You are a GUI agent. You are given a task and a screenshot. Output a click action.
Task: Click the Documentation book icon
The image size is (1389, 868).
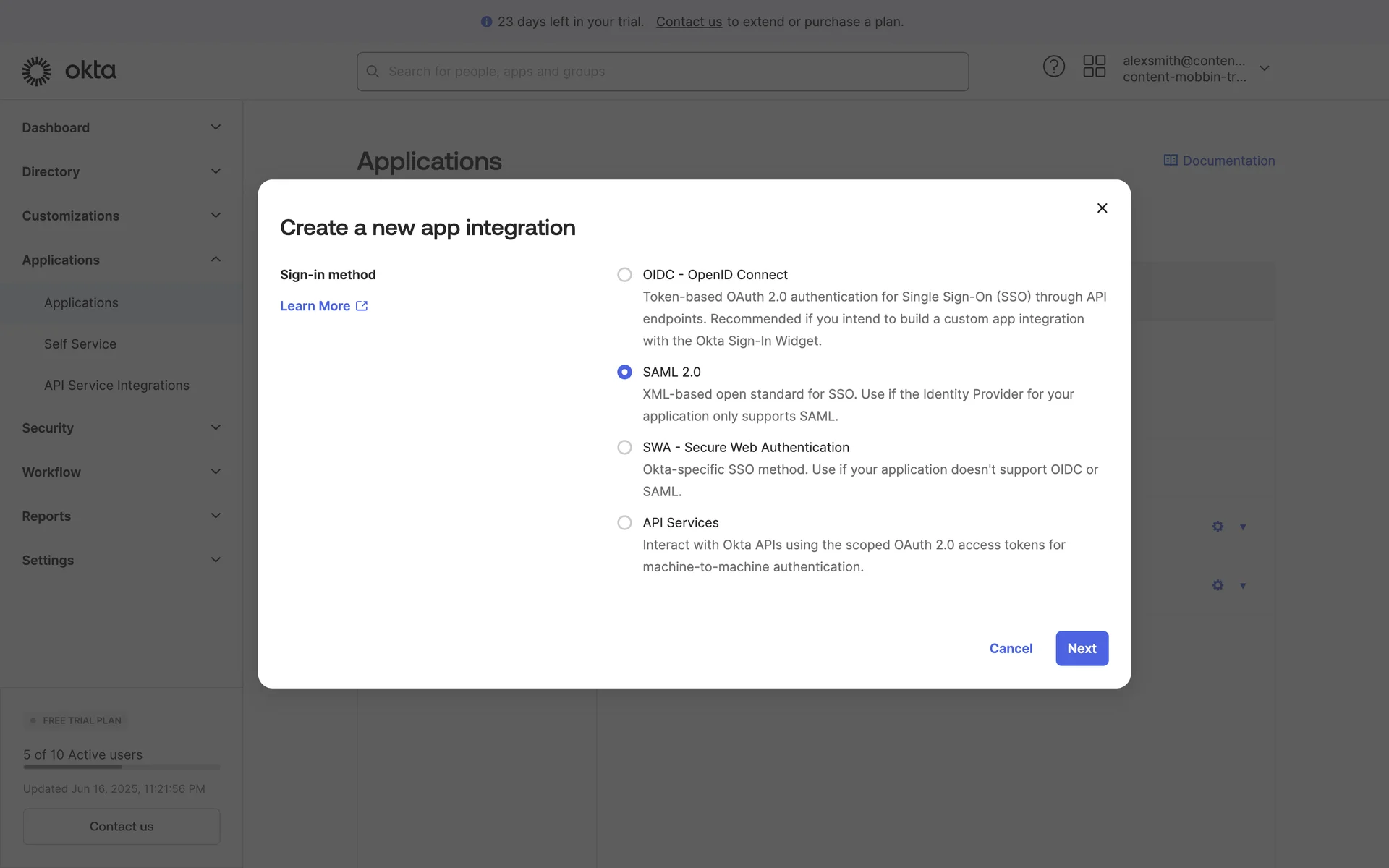(x=1170, y=161)
